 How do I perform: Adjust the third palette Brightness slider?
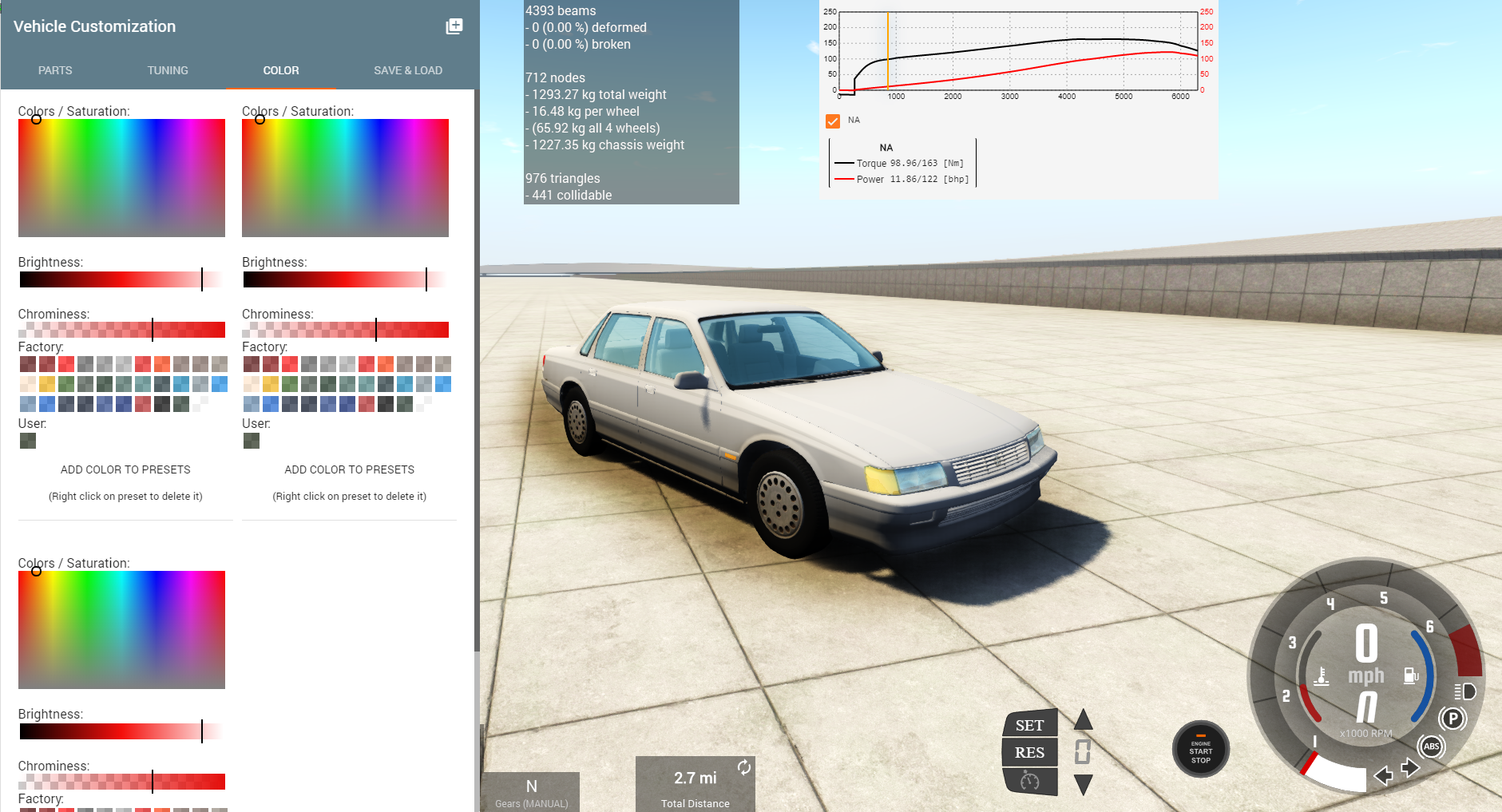pos(121,731)
